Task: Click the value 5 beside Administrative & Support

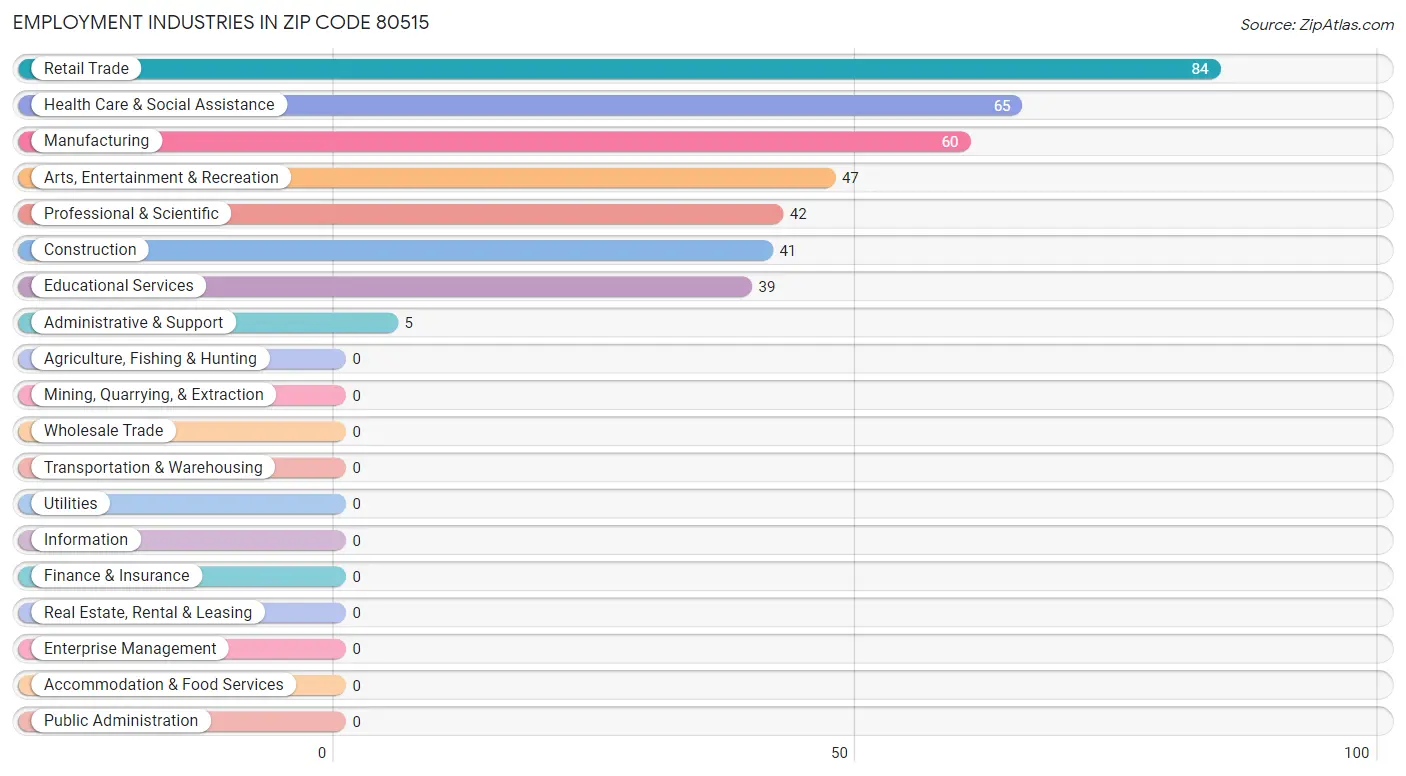Action: click(409, 323)
